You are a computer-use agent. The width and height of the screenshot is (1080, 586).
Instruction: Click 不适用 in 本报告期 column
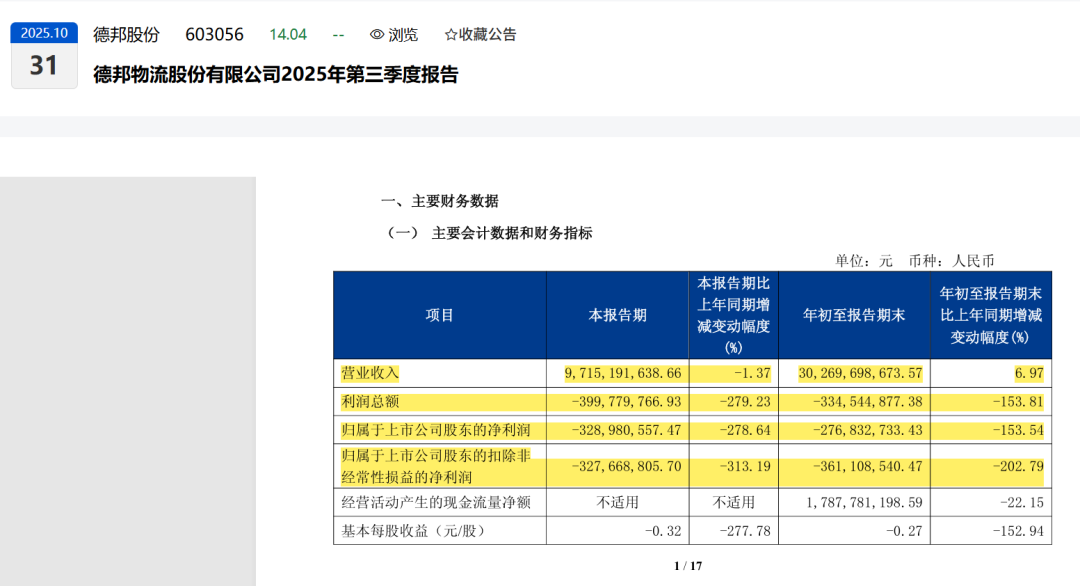coord(617,503)
